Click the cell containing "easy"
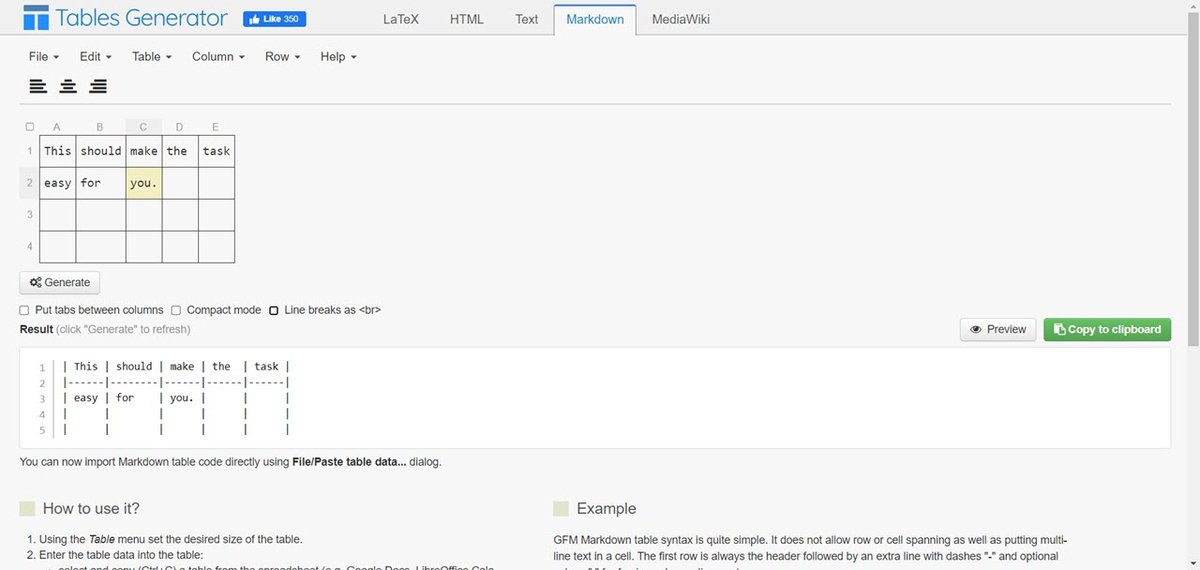 (58, 183)
